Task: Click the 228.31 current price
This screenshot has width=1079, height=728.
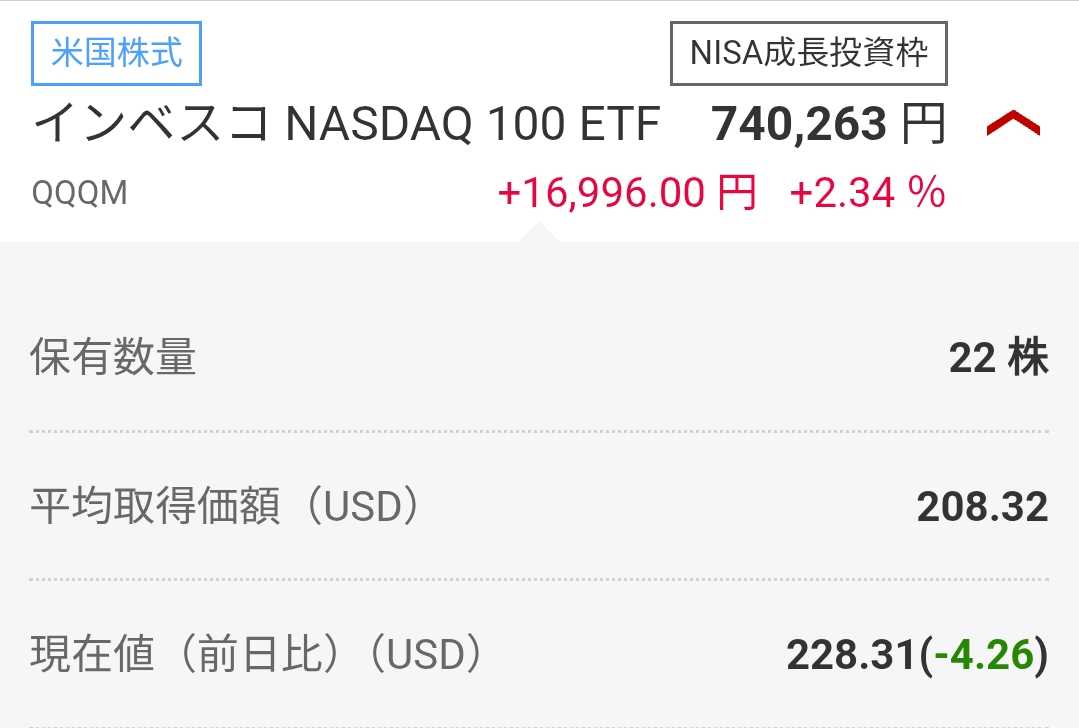Action: point(851,656)
